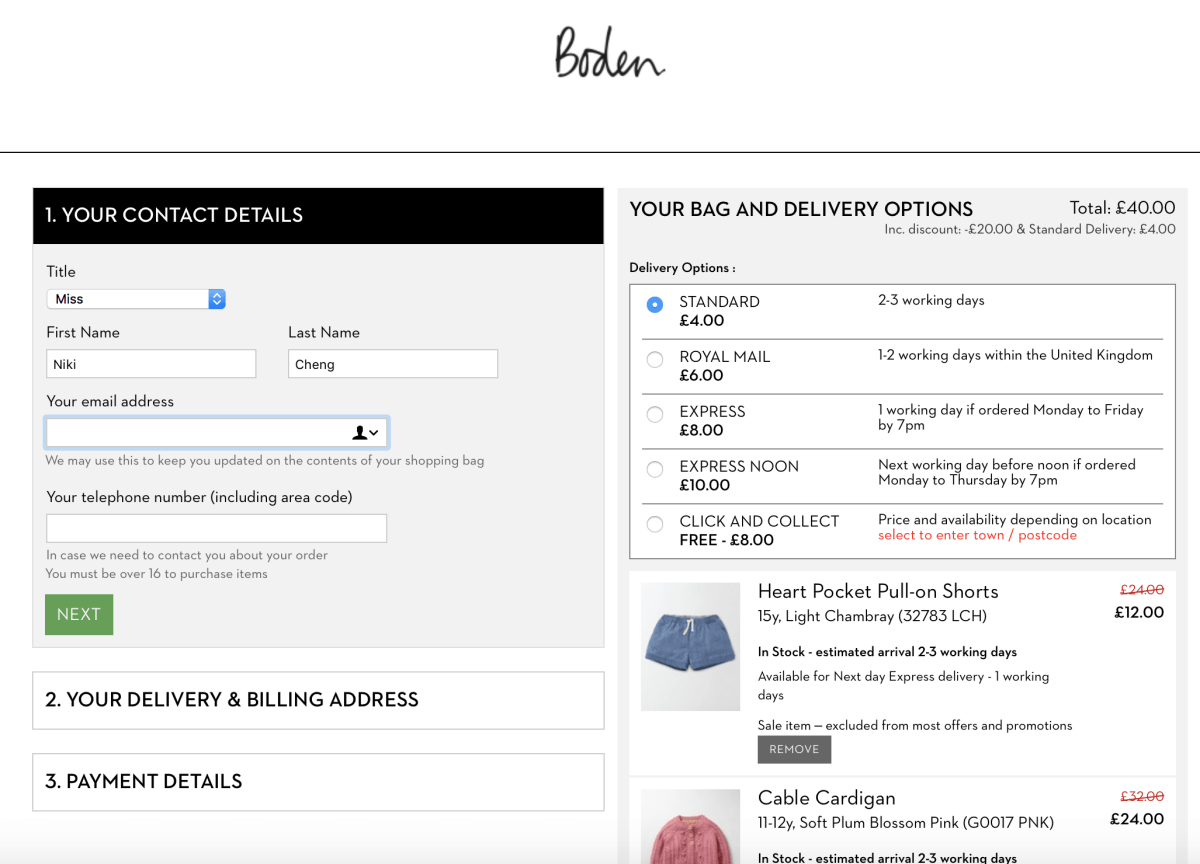Screen dimensions: 1200x864
Task: Click the pink Cable Cardigan thumbnail
Action: pos(690,828)
